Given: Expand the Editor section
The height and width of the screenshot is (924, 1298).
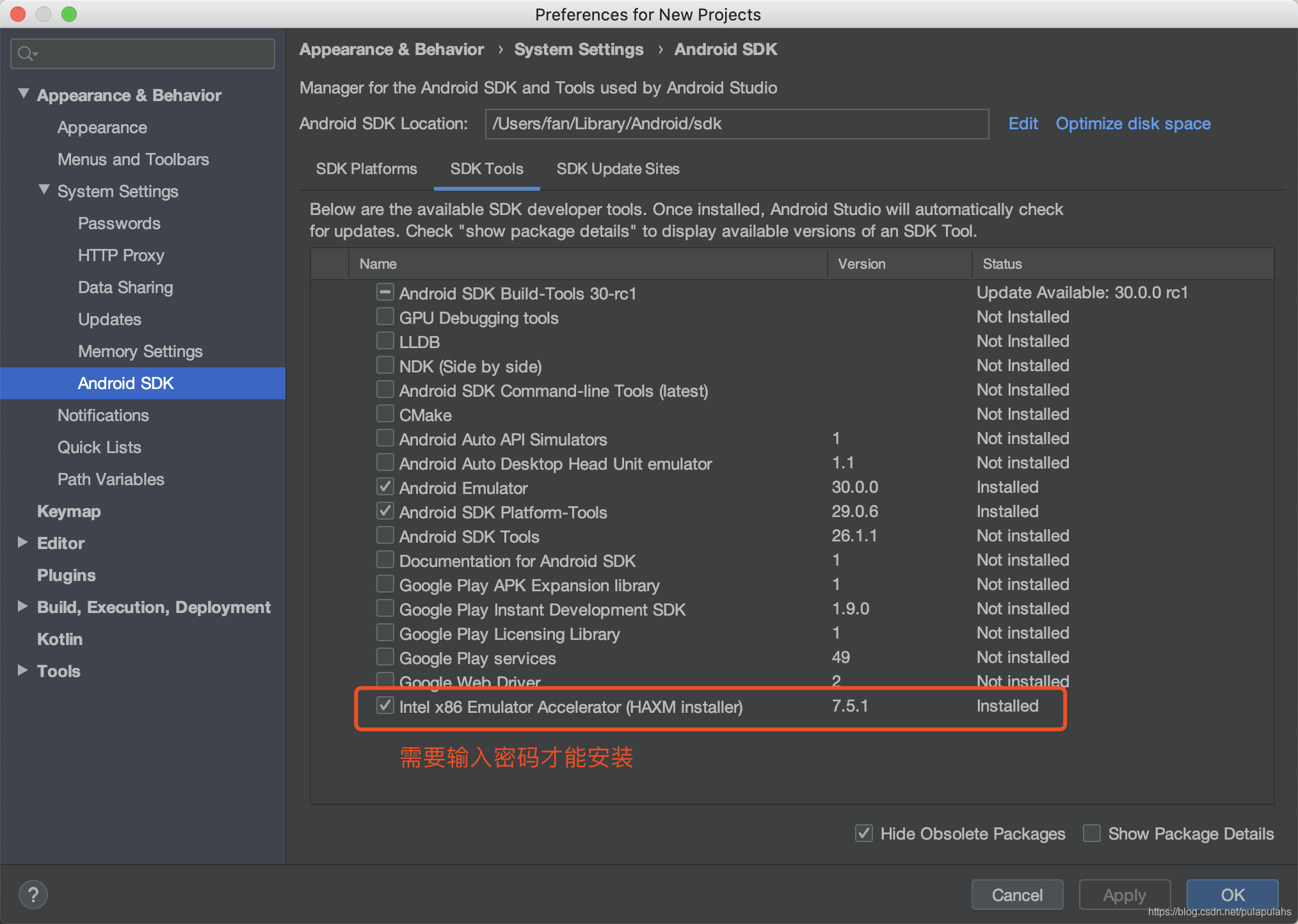Looking at the screenshot, I should 23,543.
